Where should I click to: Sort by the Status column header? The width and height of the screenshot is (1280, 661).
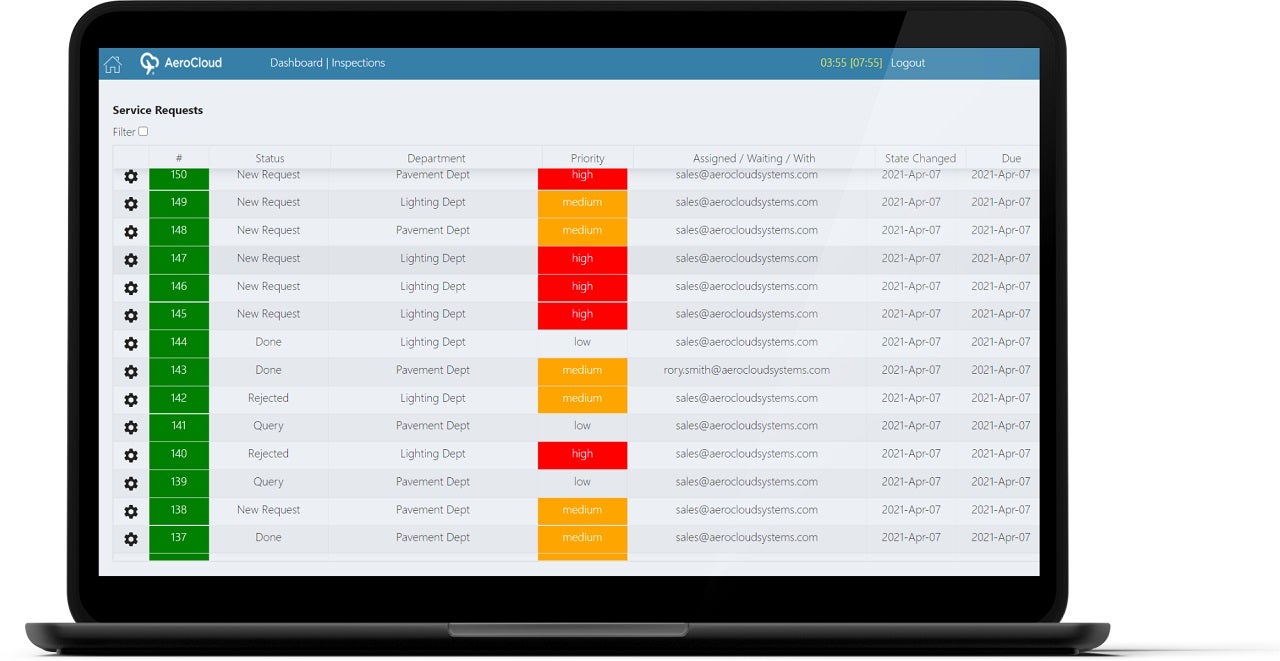point(269,158)
